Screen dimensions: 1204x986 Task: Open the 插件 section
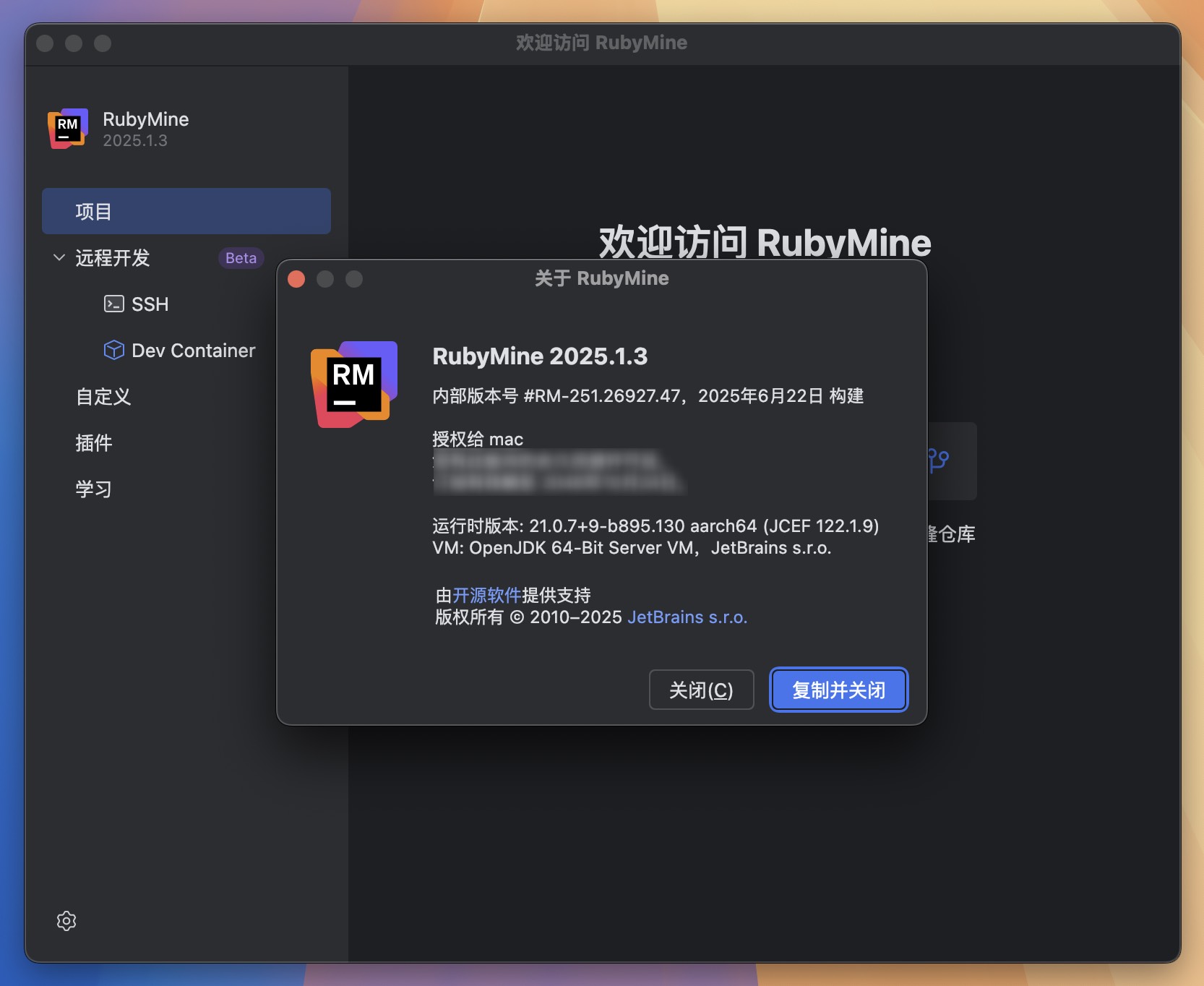[94, 443]
